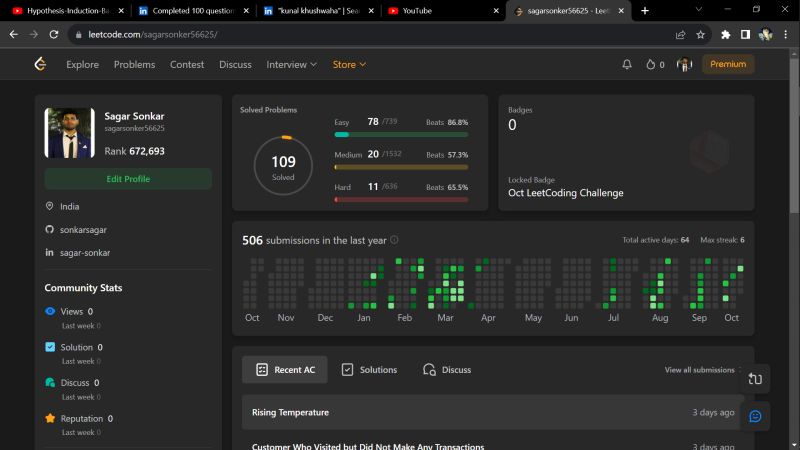The width and height of the screenshot is (800, 450).
Task: Open the sagar-sonkar LinkedIn link
Action: [x=85, y=253]
